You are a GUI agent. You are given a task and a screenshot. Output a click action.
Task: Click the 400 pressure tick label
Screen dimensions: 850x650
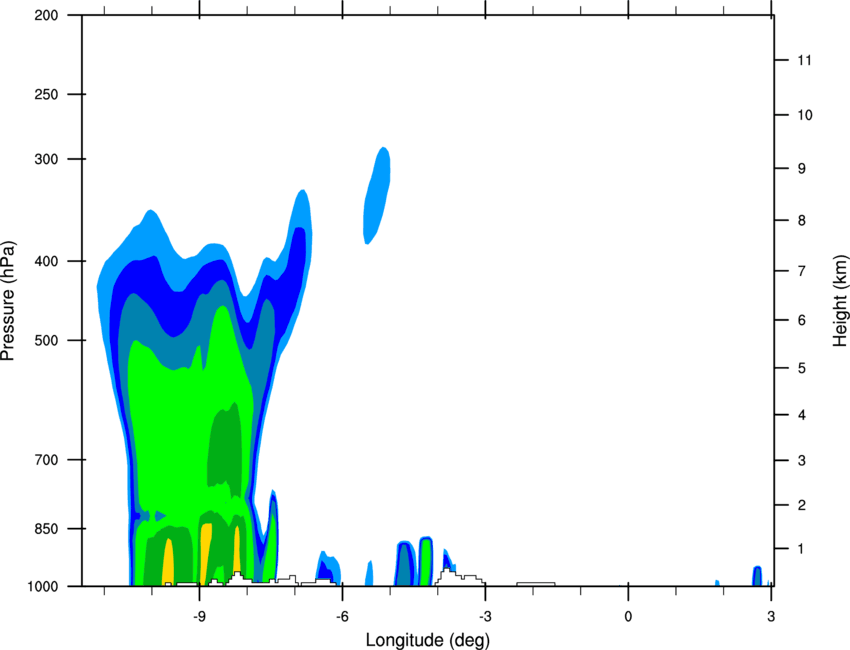(x=47, y=261)
